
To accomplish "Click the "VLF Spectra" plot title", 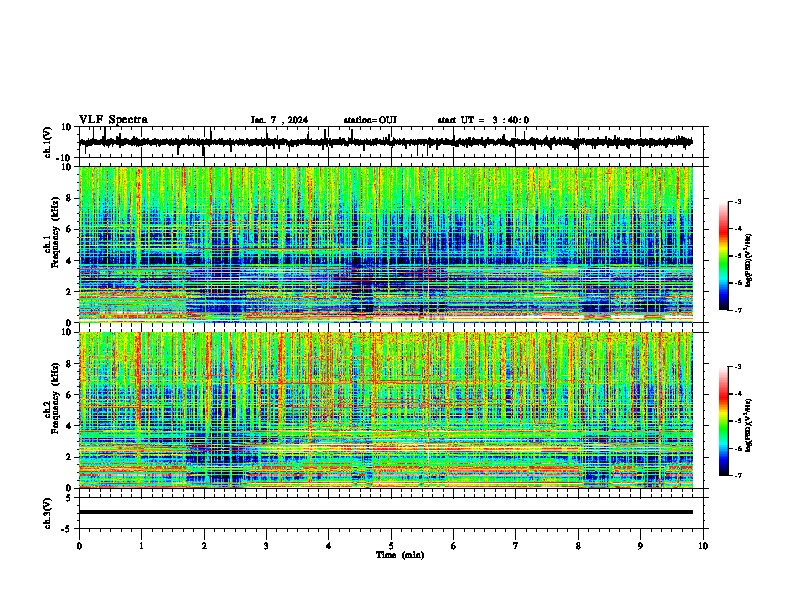I will [113, 120].
